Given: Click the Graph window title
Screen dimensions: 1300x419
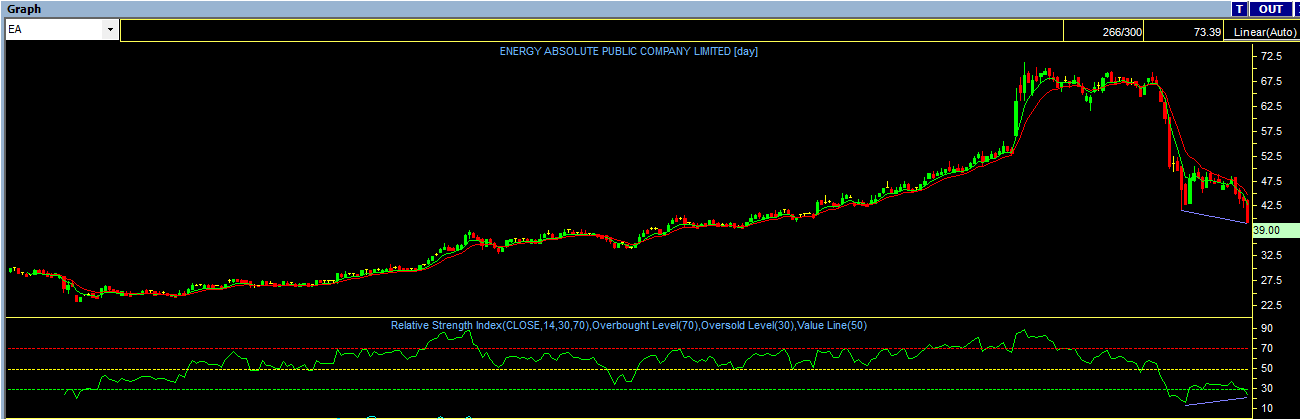Looking at the screenshot, I should [x=24, y=8].
